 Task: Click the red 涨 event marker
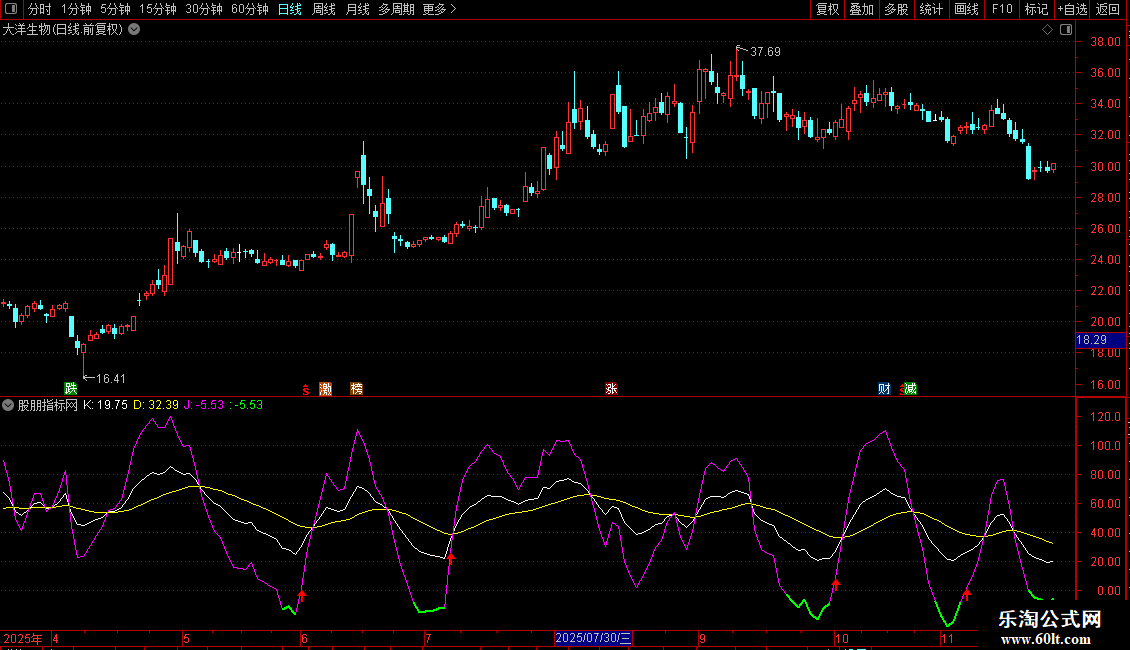[611, 388]
